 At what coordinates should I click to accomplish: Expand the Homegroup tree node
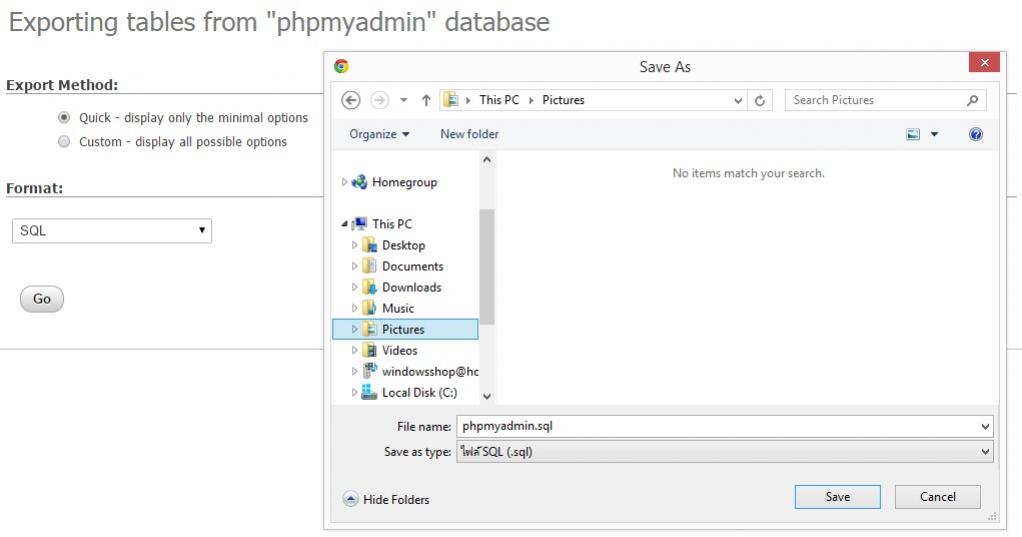coord(344,182)
